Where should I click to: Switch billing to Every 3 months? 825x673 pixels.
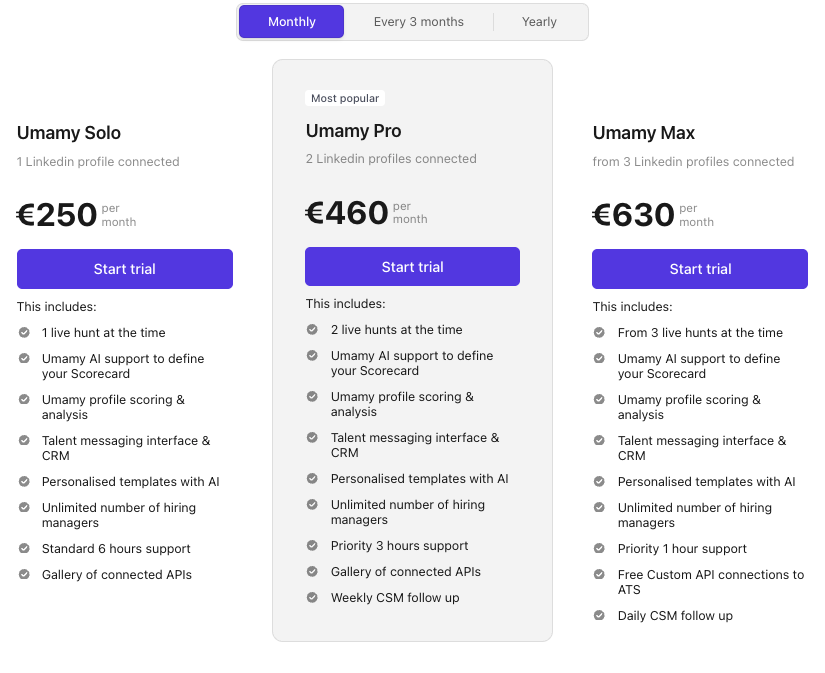(418, 21)
